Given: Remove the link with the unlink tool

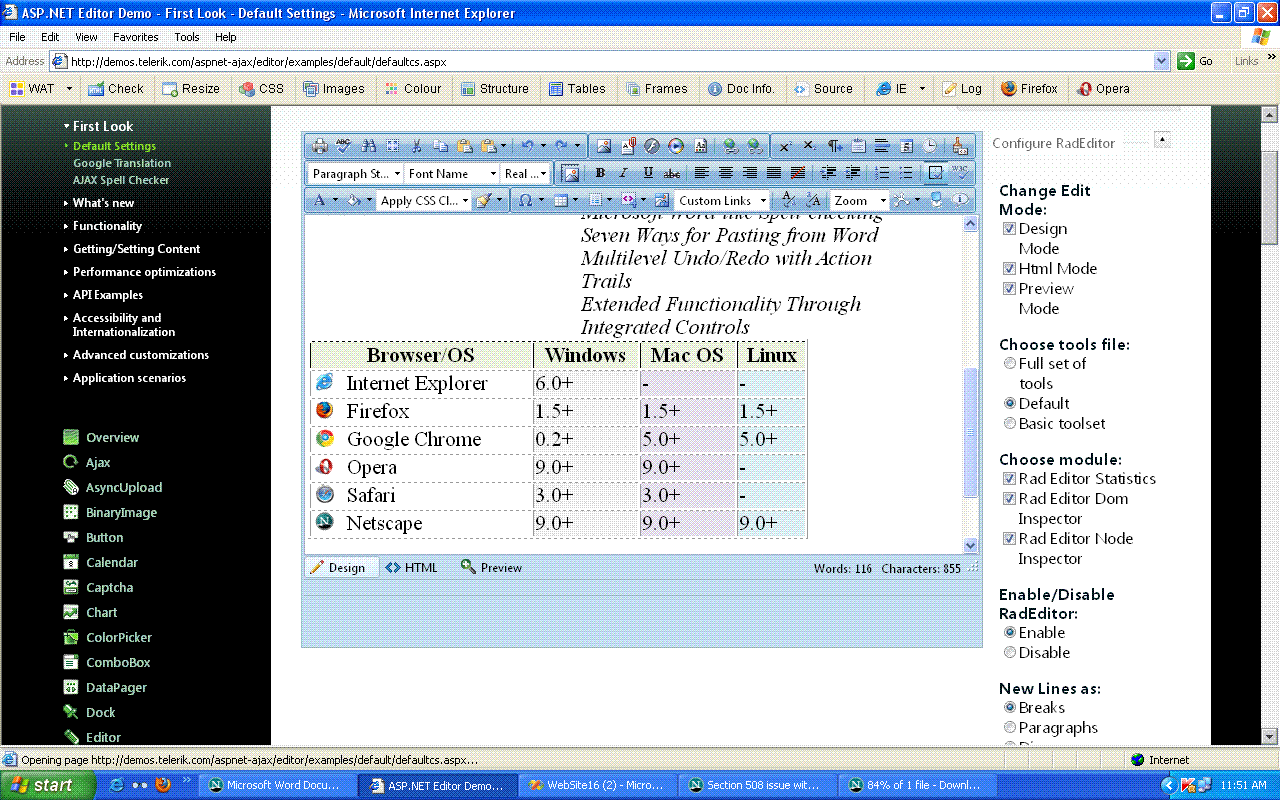Looking at the screenshot, I should pos(755,146).
